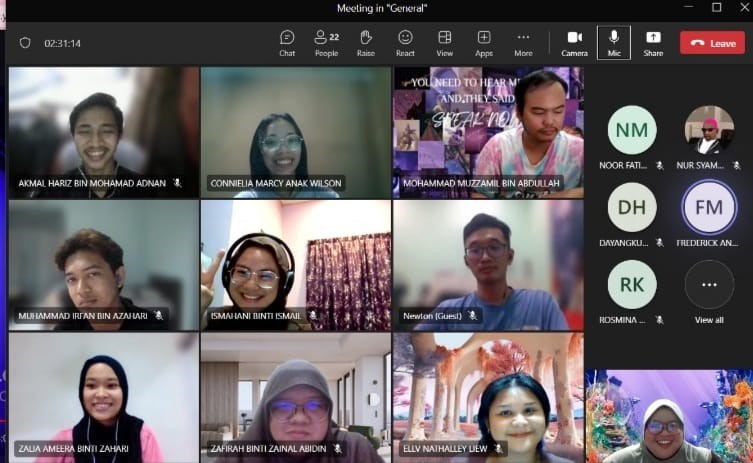
Task: Leave the meeting
Action: pos(712,43)
